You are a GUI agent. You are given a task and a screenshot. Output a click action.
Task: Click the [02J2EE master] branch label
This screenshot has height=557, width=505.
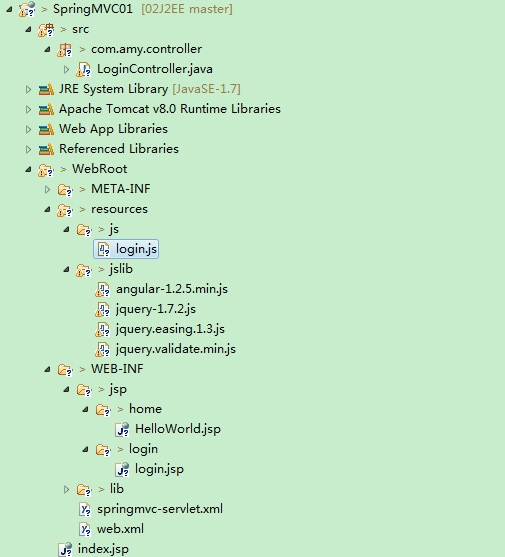187,9
